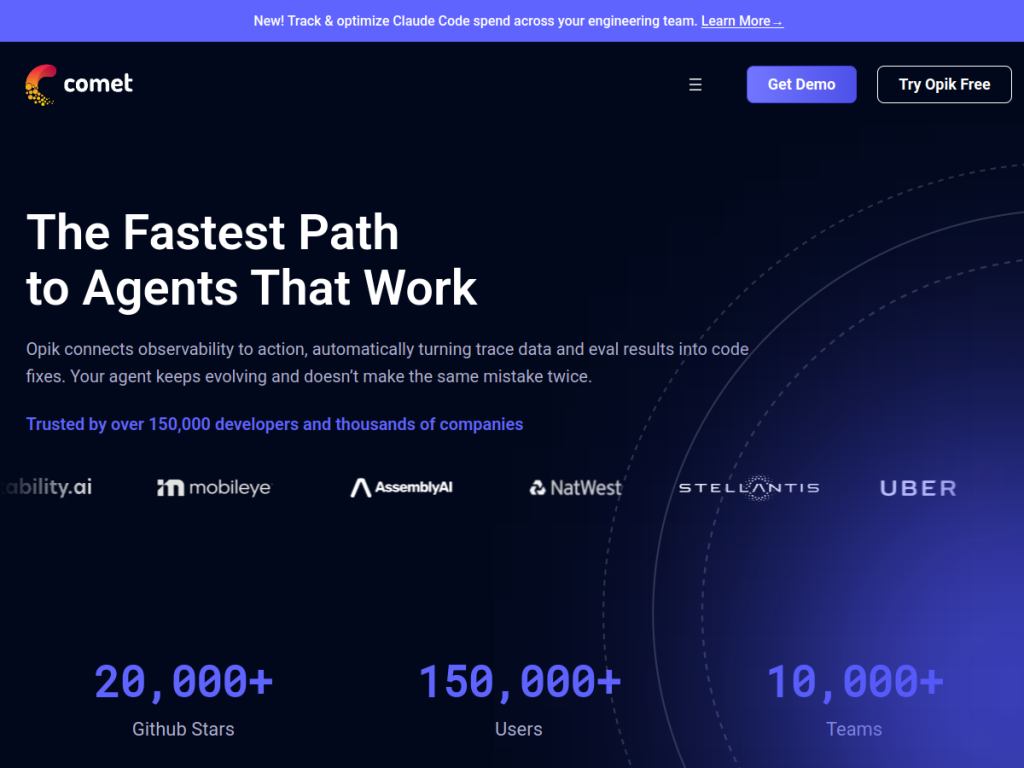This screenshot has height=768, width=1024.
Task: Click the NatWest logo
Action: pyautogui.click(x=575, y=488)
